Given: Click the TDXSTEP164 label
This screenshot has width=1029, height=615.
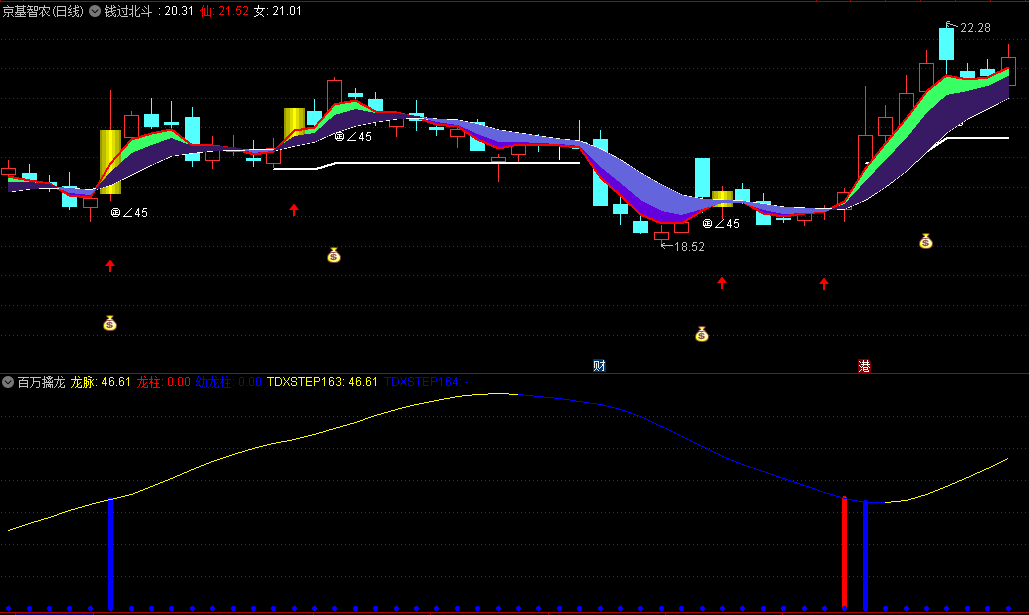Looking at the screenshot, I should pyautogui.click(x=426, y=382).
